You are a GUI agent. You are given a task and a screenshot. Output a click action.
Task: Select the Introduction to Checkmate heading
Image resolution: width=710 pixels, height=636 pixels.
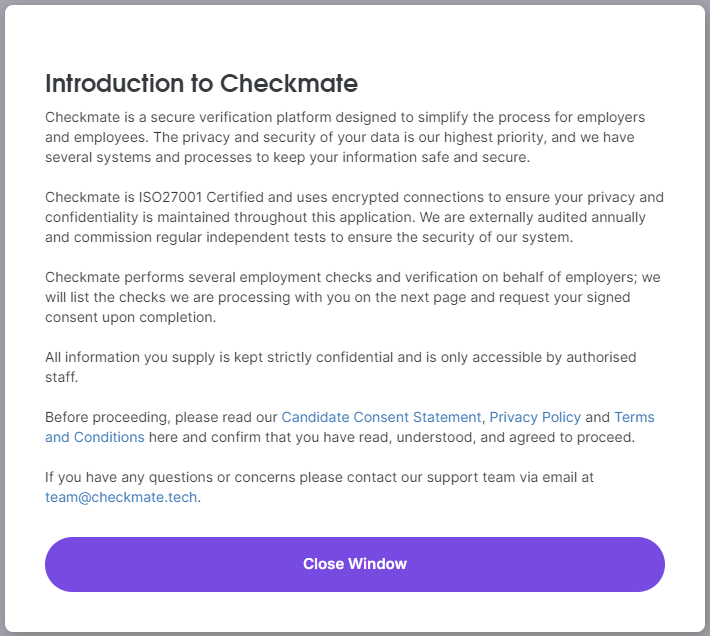click(201, 83)
